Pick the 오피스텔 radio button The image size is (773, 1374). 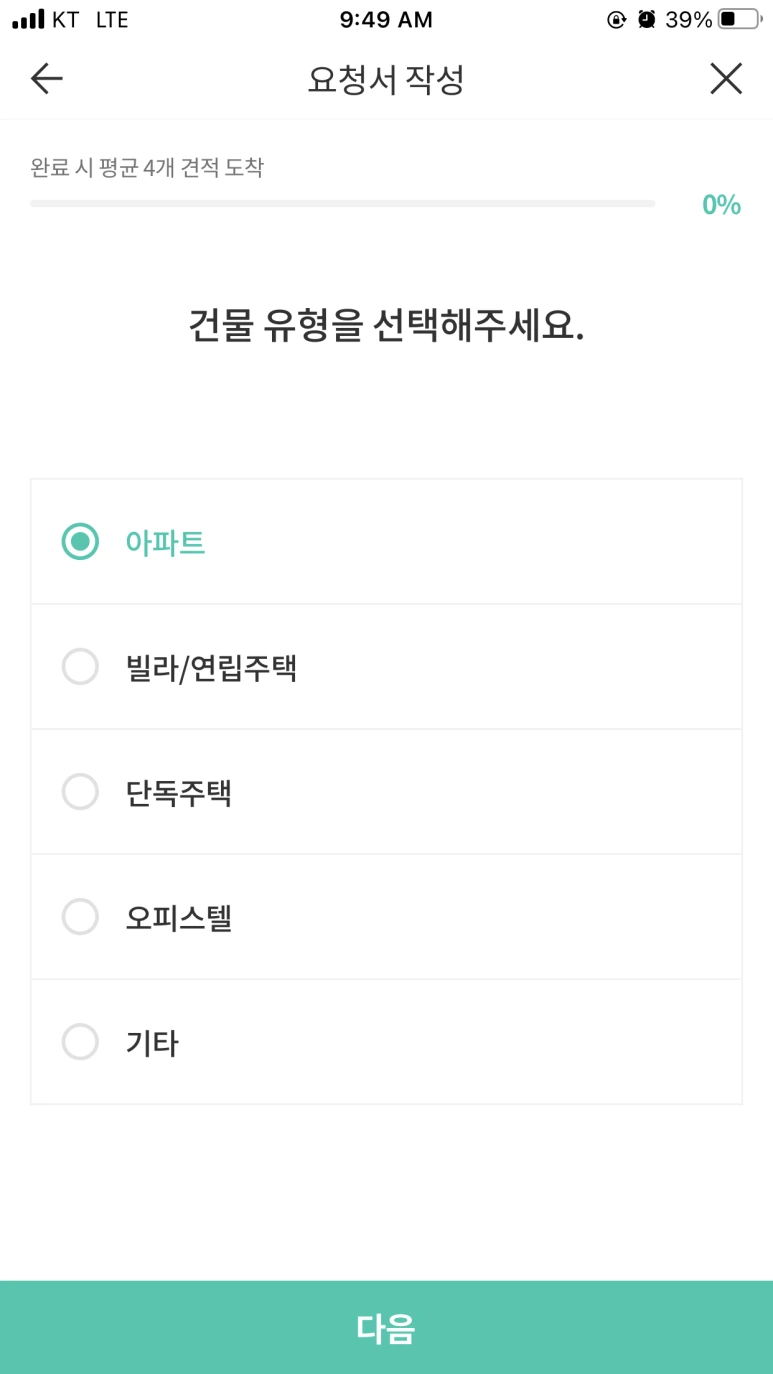coord(80,917)
